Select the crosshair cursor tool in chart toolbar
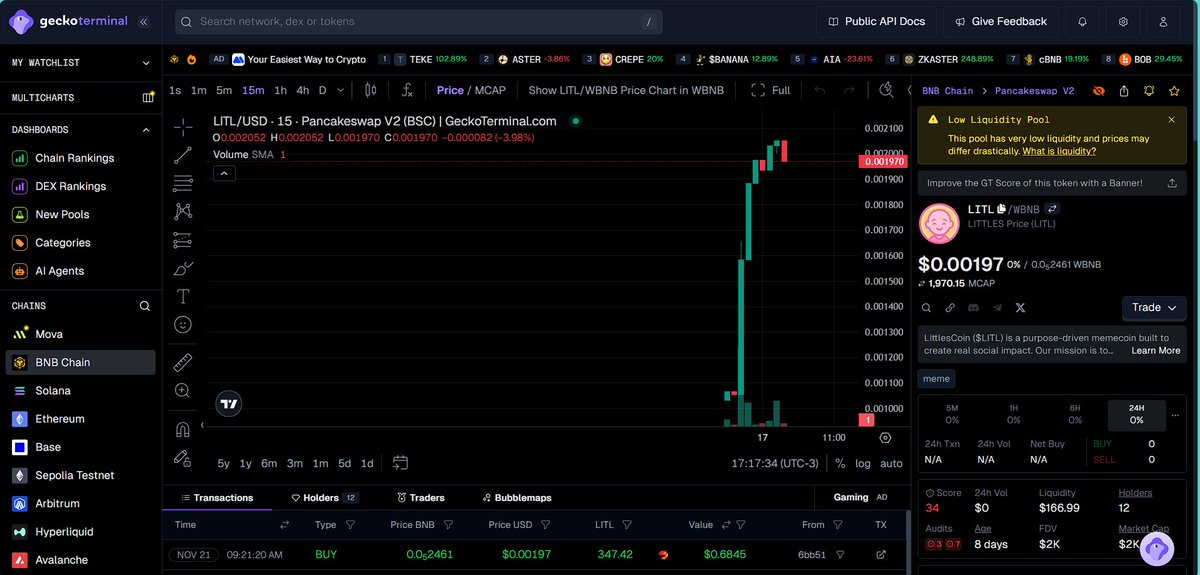1200x575 pixels. coord(183,127)
